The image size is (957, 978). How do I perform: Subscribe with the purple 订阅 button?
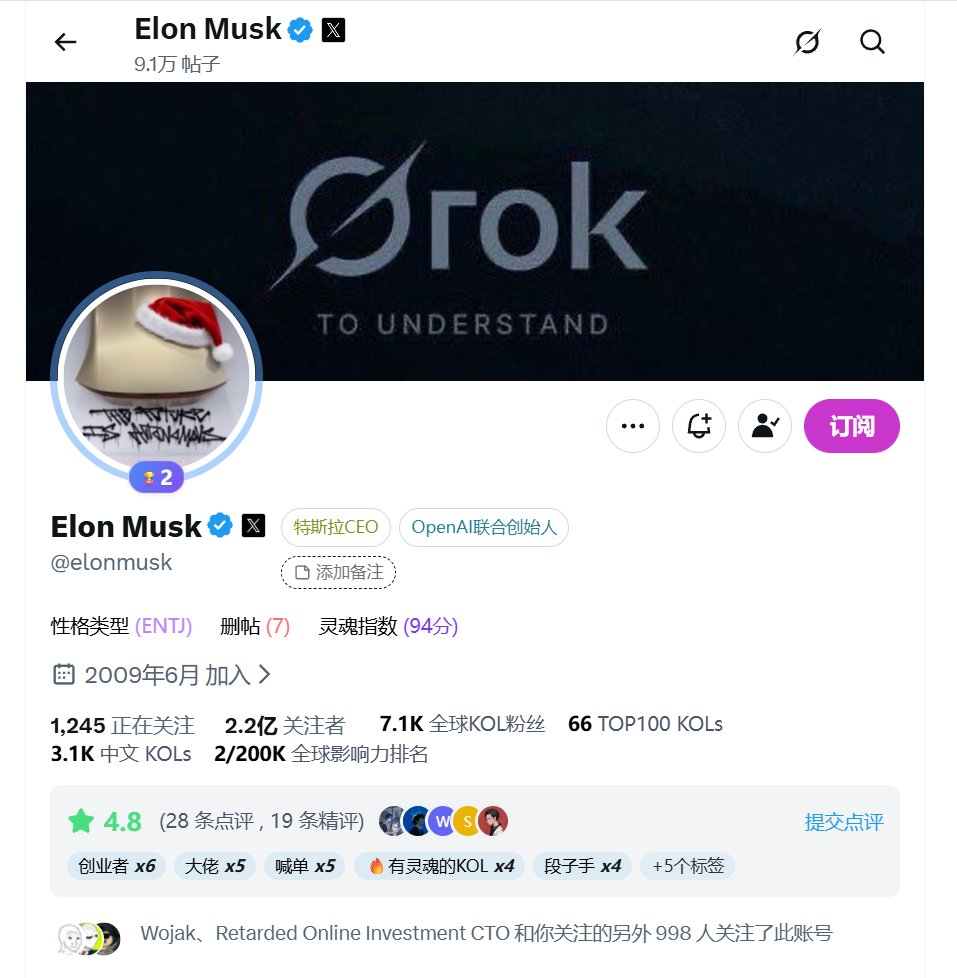pyautogui.click(x=852, y=426)
